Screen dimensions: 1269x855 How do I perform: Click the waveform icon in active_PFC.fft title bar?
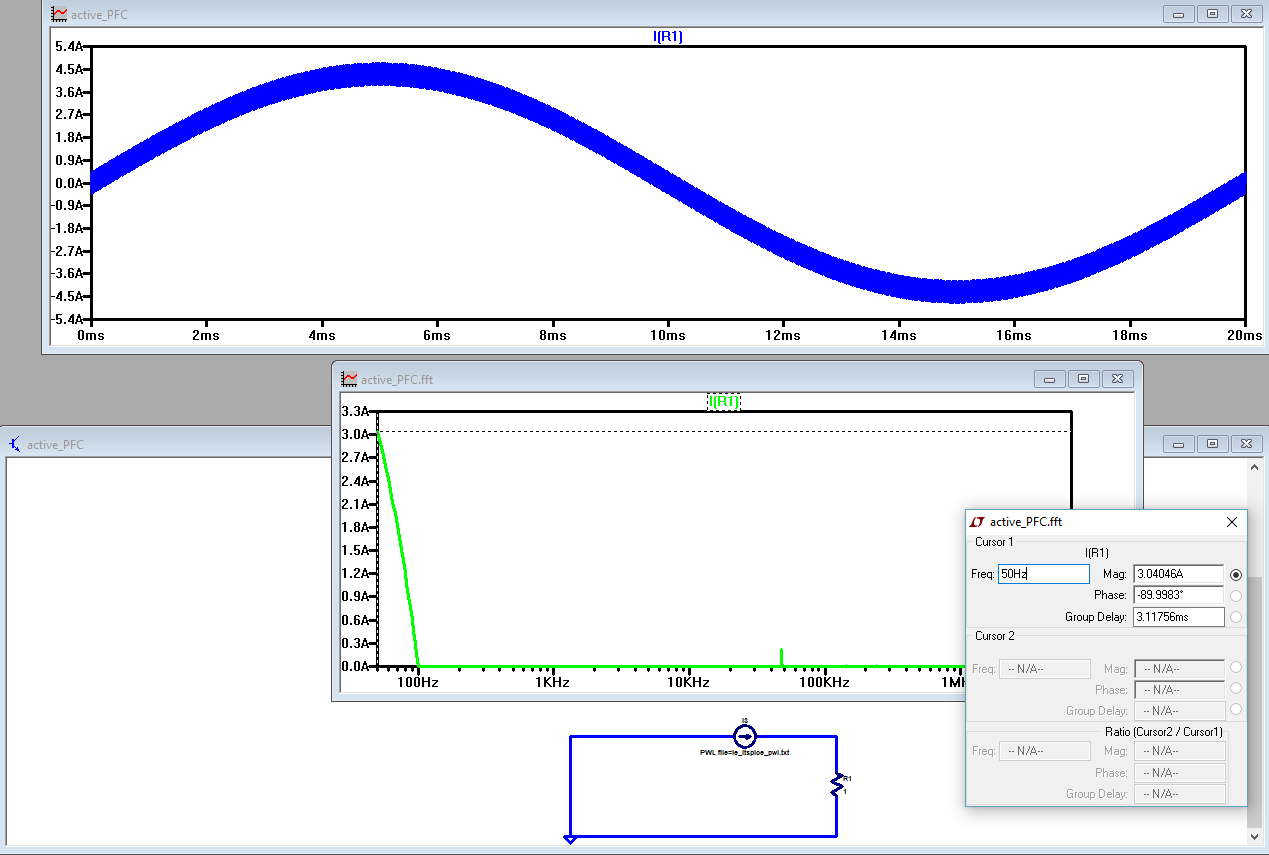coord(350,379)
